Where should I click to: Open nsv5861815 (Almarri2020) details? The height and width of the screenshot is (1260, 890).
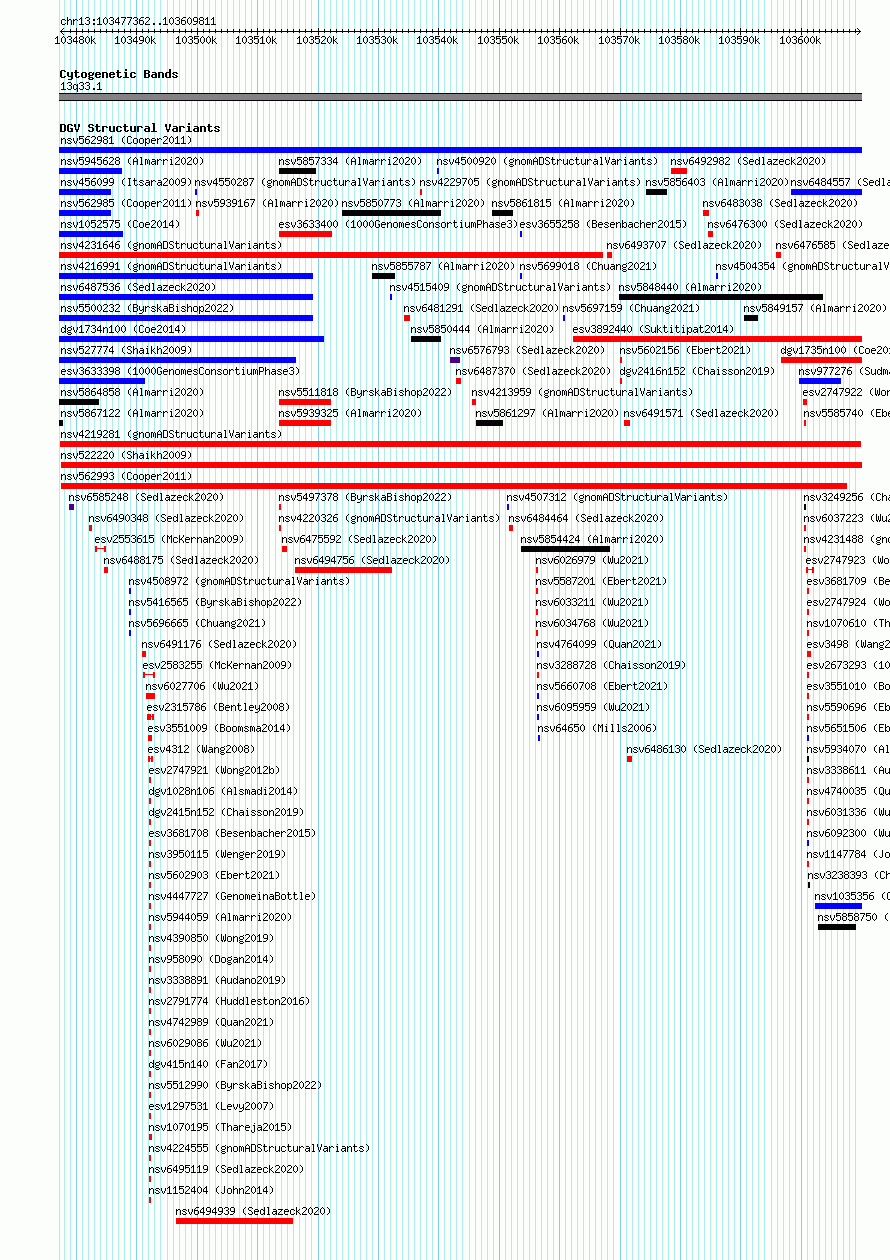pos(563,203)
